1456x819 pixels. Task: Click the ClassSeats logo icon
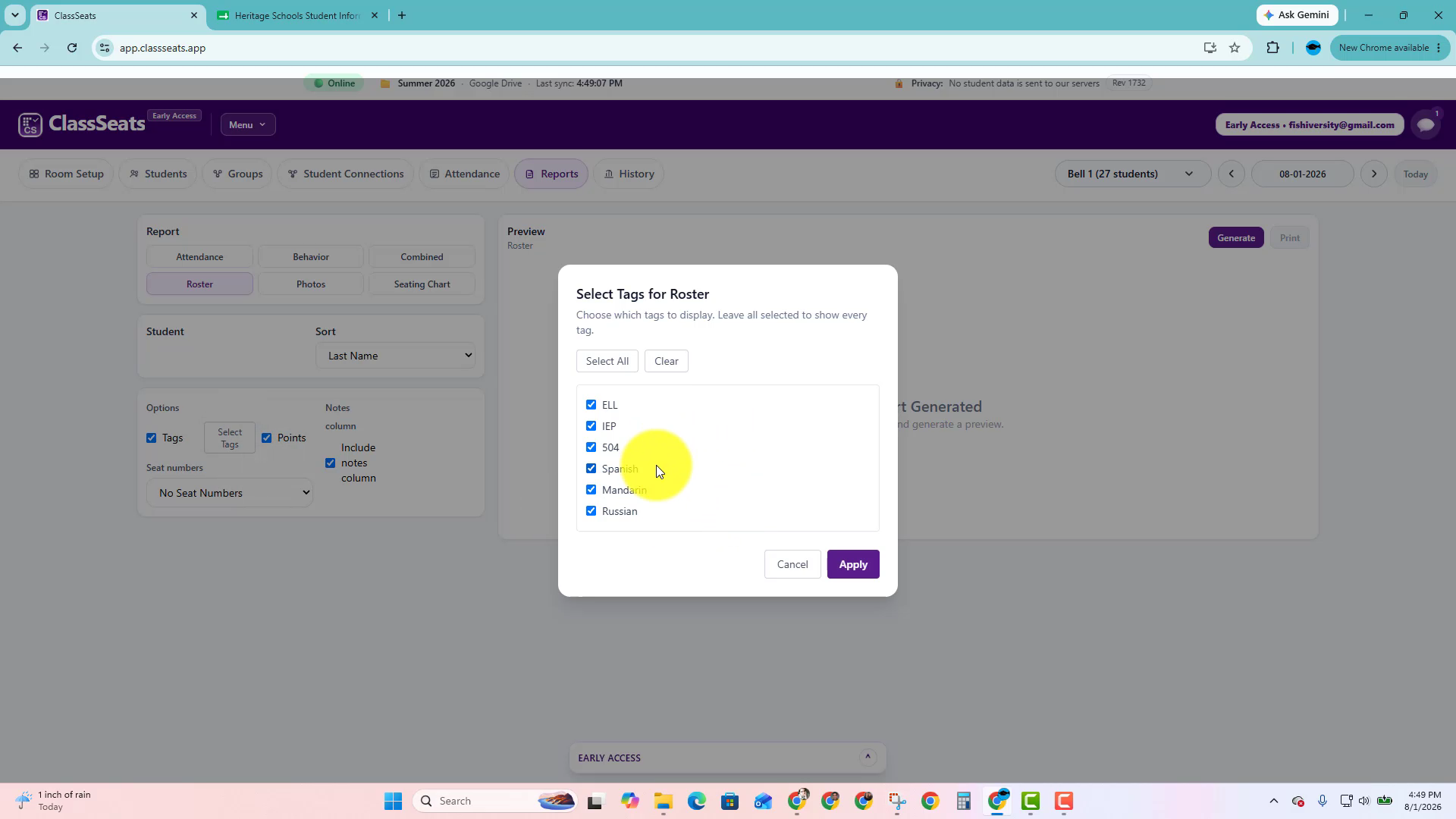[30, 124]
